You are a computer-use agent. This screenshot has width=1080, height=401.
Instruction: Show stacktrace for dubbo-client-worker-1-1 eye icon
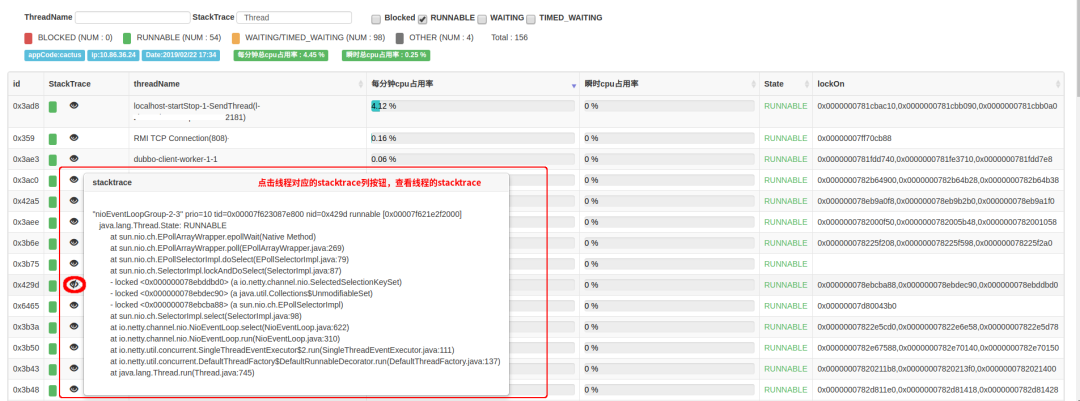(x=74, y=159)
